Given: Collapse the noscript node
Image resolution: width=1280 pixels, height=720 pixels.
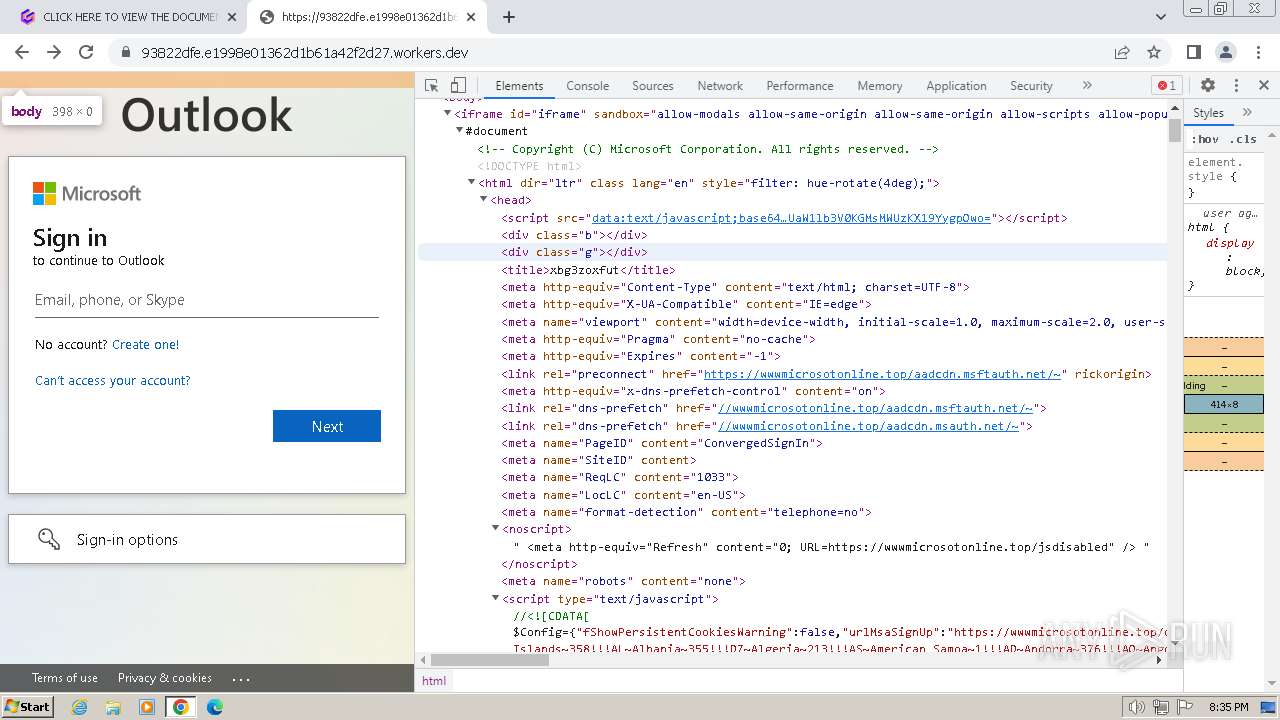Looking at the screenshot, I should (x=495, y=529).
